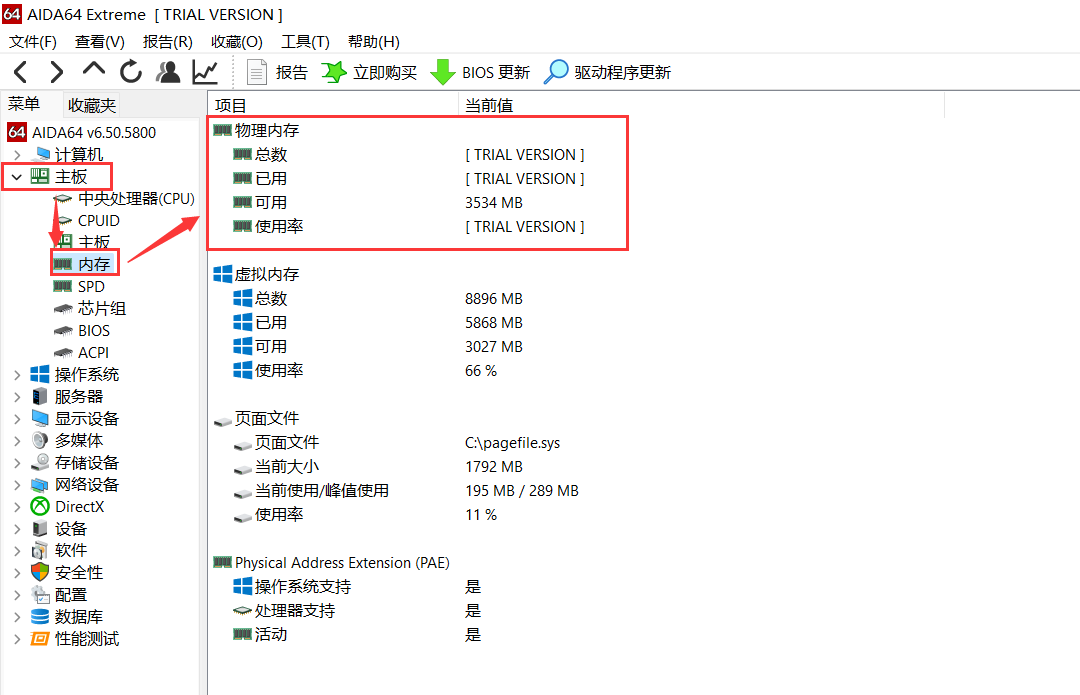Open the 工具 menu
1080x695 pixels.
pos(305,41)
